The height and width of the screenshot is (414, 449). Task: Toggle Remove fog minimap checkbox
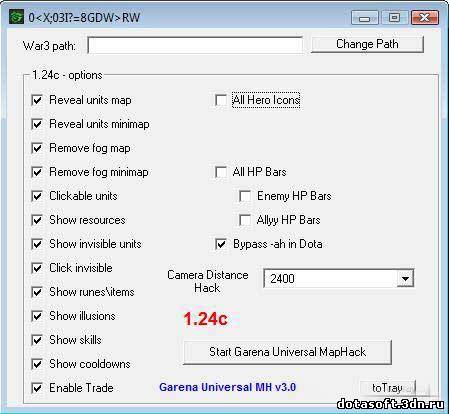click(x=37, y=172)
